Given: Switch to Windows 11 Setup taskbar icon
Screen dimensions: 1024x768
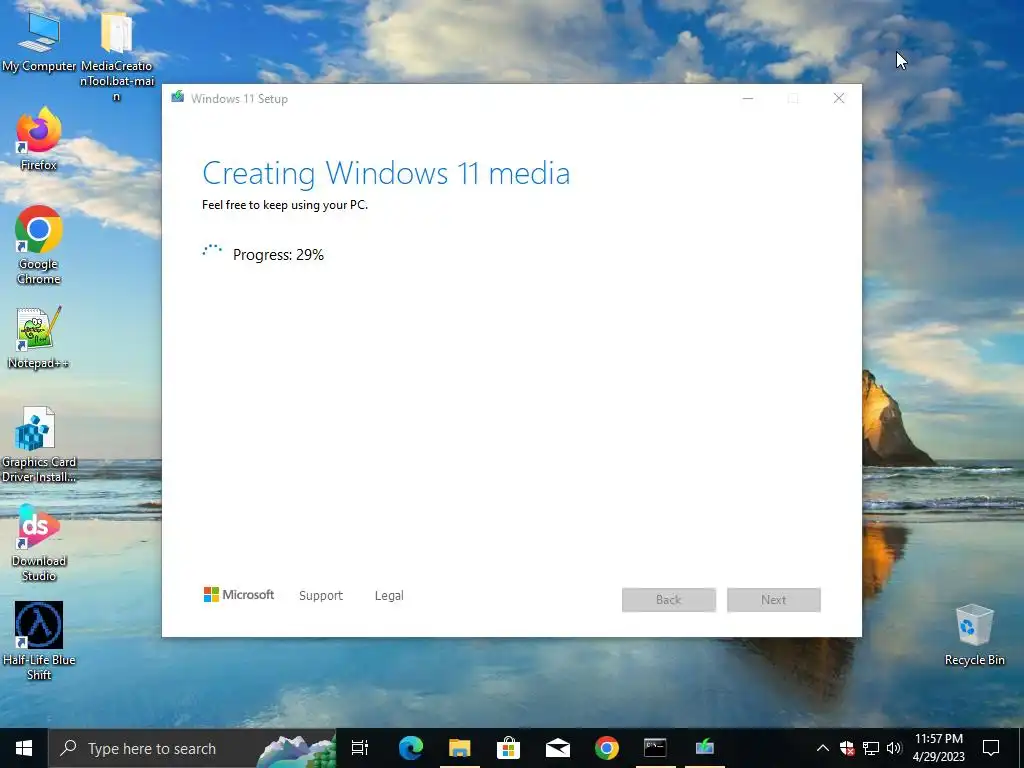Looking at the screenshot, I should pos(705,748).
